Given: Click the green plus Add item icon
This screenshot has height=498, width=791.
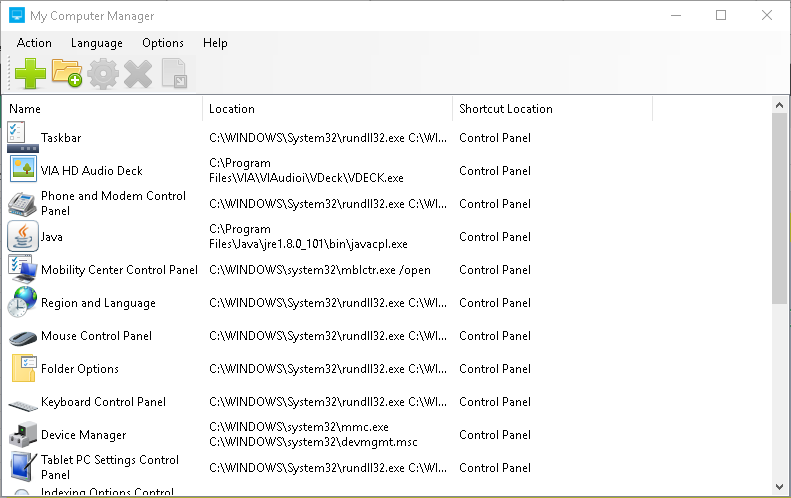Looking at the screenshot, I should (x=30, y=74).
